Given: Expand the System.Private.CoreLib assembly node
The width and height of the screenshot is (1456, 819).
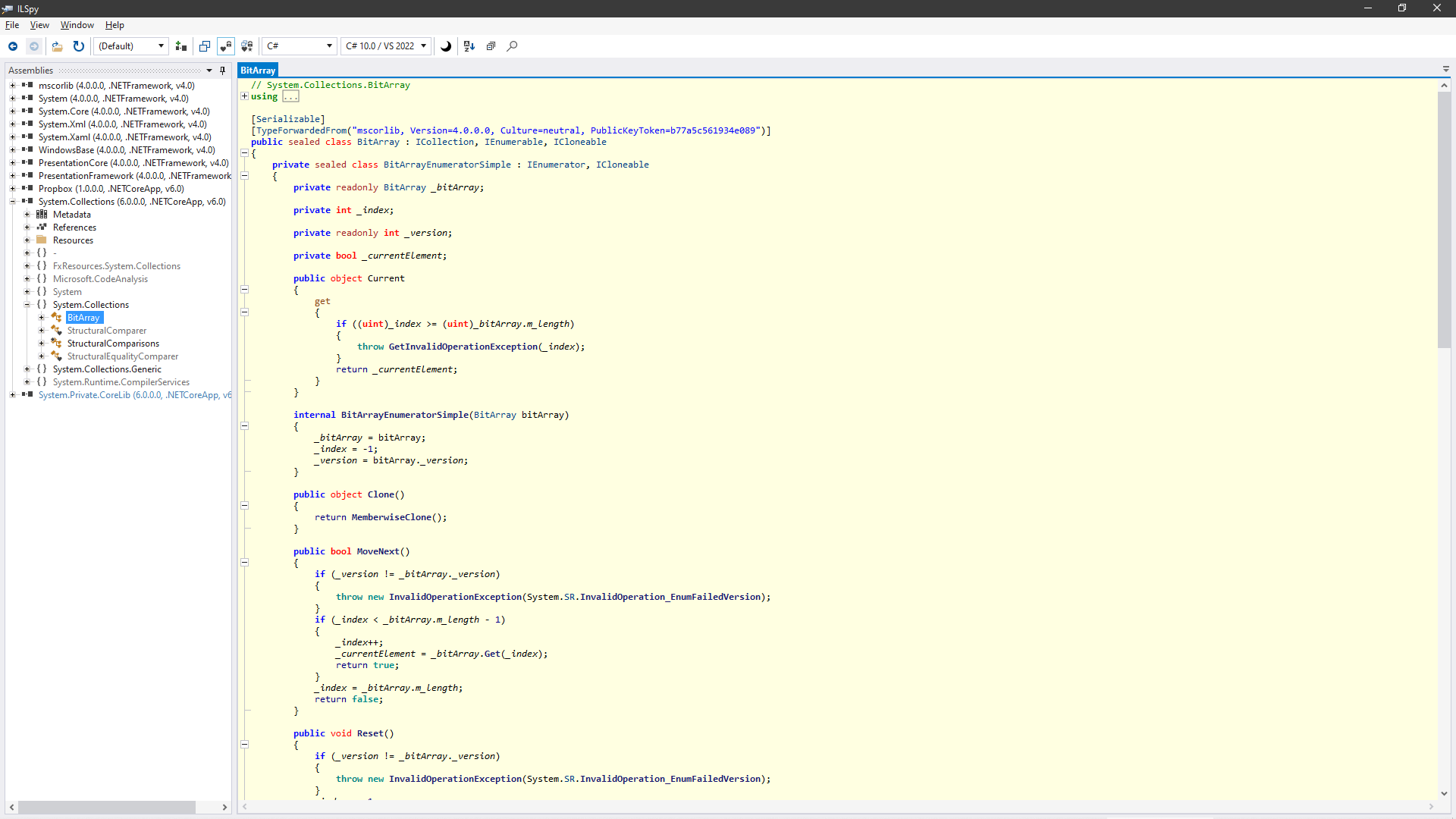Looking at the screenshot, I should click(x=12, y=395).
